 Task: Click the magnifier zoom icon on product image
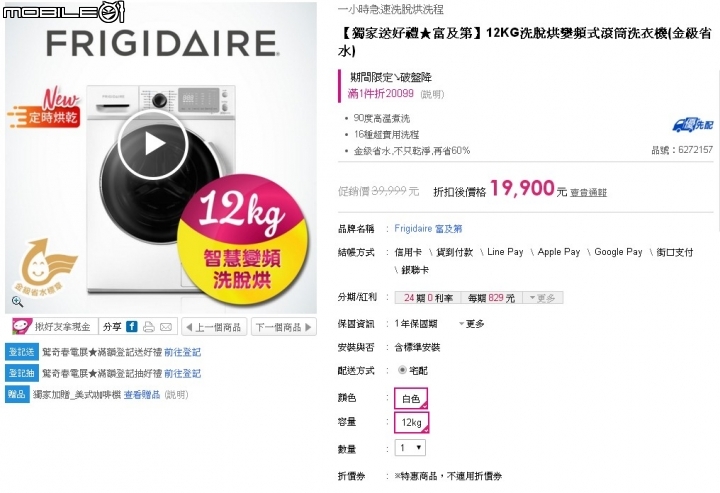pos(17,302)
